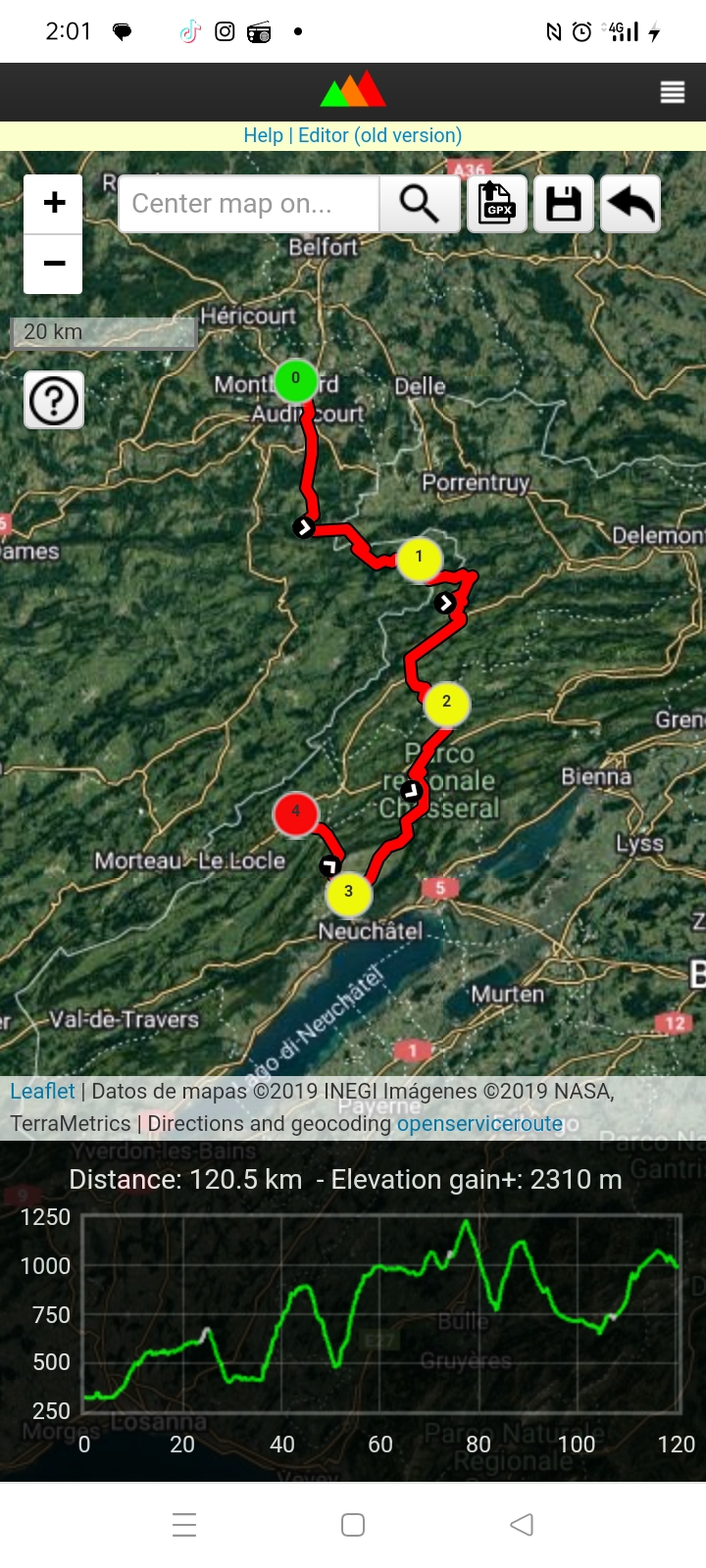
Task: Open the question mark help button
Action: point(54,400)
